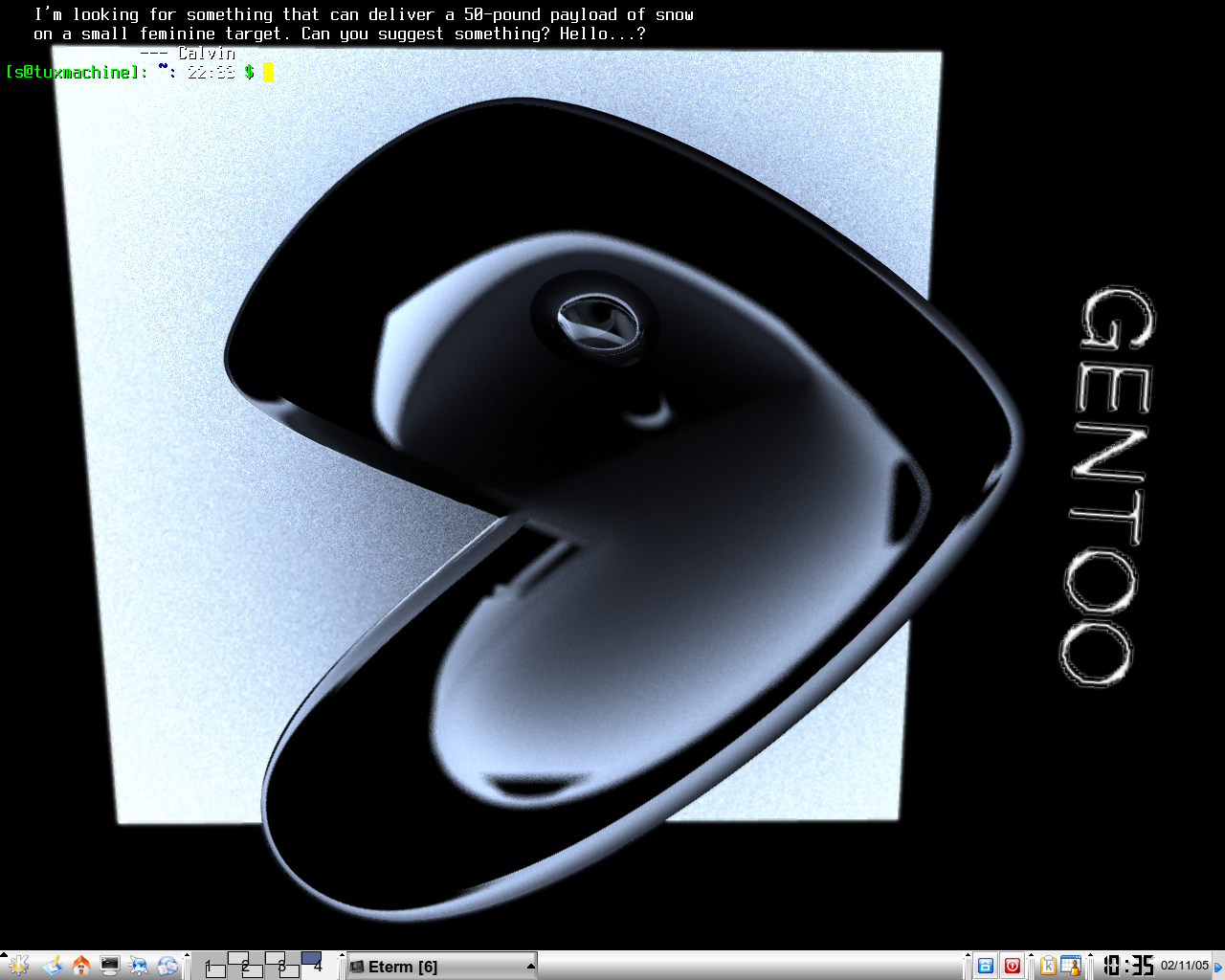Open the KDE K menu launcher
The image size is (1225, 980).
point(18,966)
